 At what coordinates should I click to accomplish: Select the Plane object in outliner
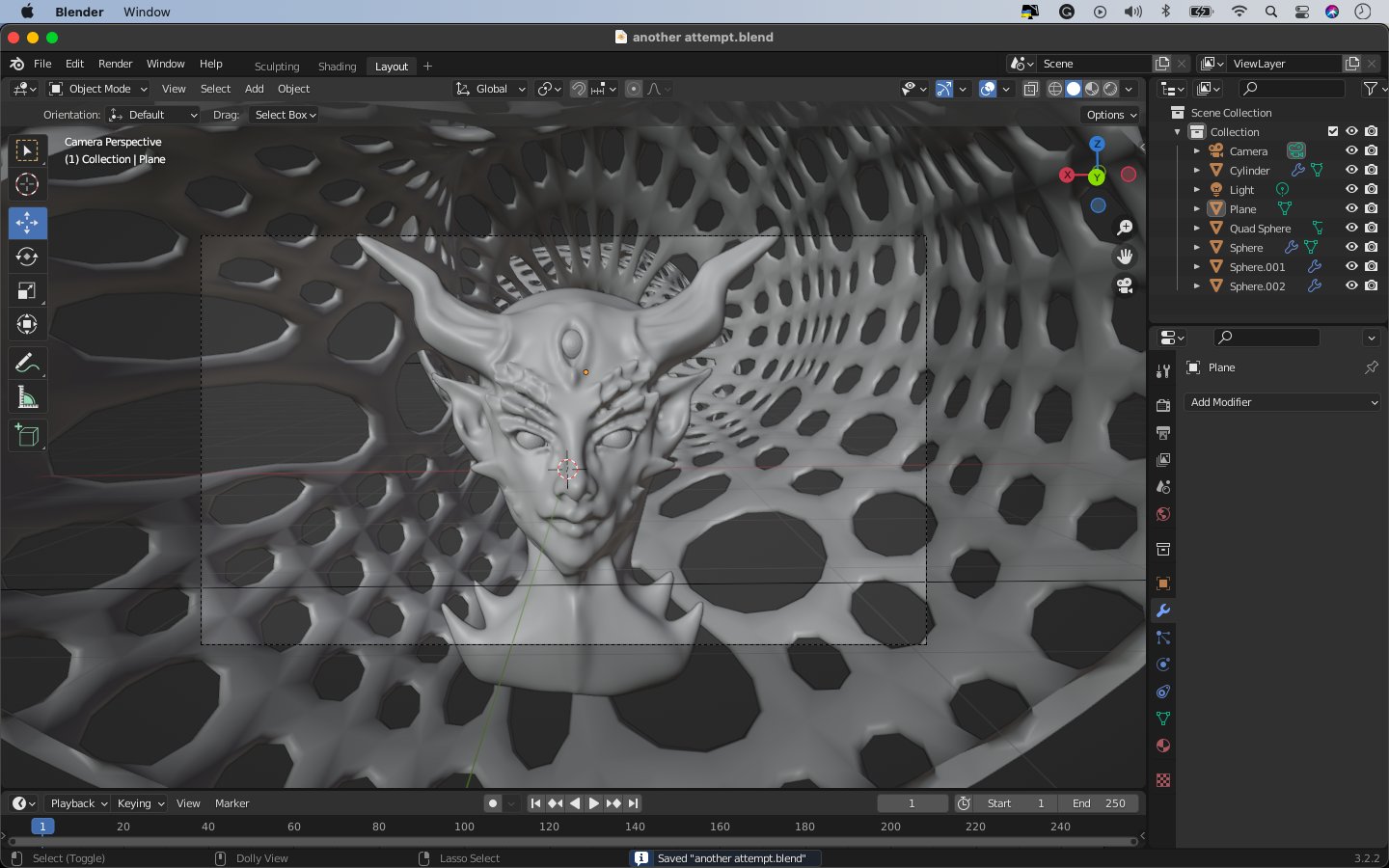point(1242,208)
